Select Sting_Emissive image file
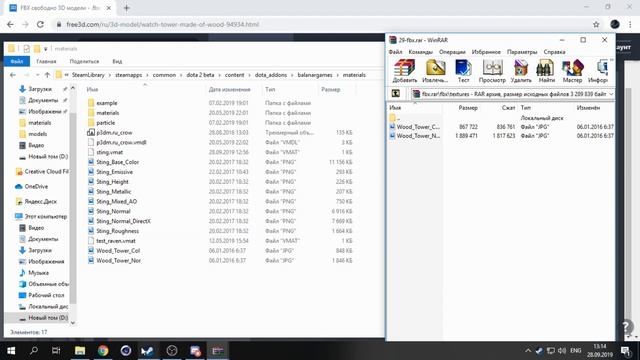 tap(114, 172)
